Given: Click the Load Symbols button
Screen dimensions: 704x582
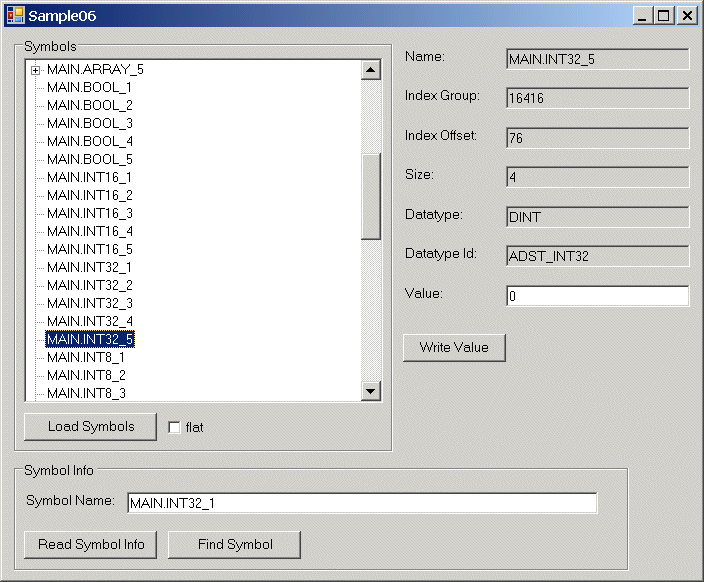Looking at the screenshot, I should tap(90, 427).
